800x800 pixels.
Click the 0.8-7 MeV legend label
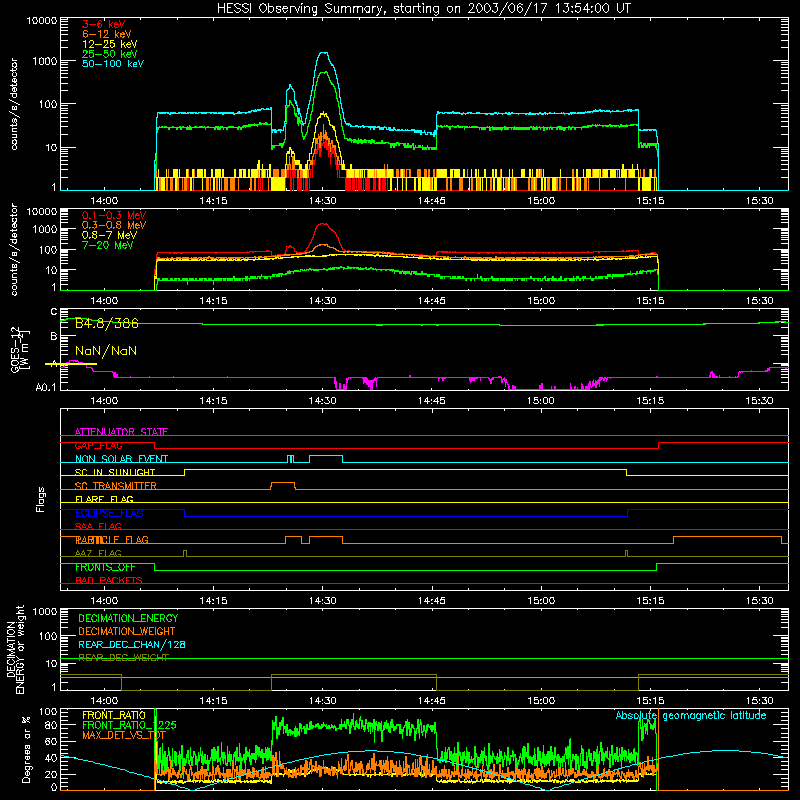click(x=110, y=235)
